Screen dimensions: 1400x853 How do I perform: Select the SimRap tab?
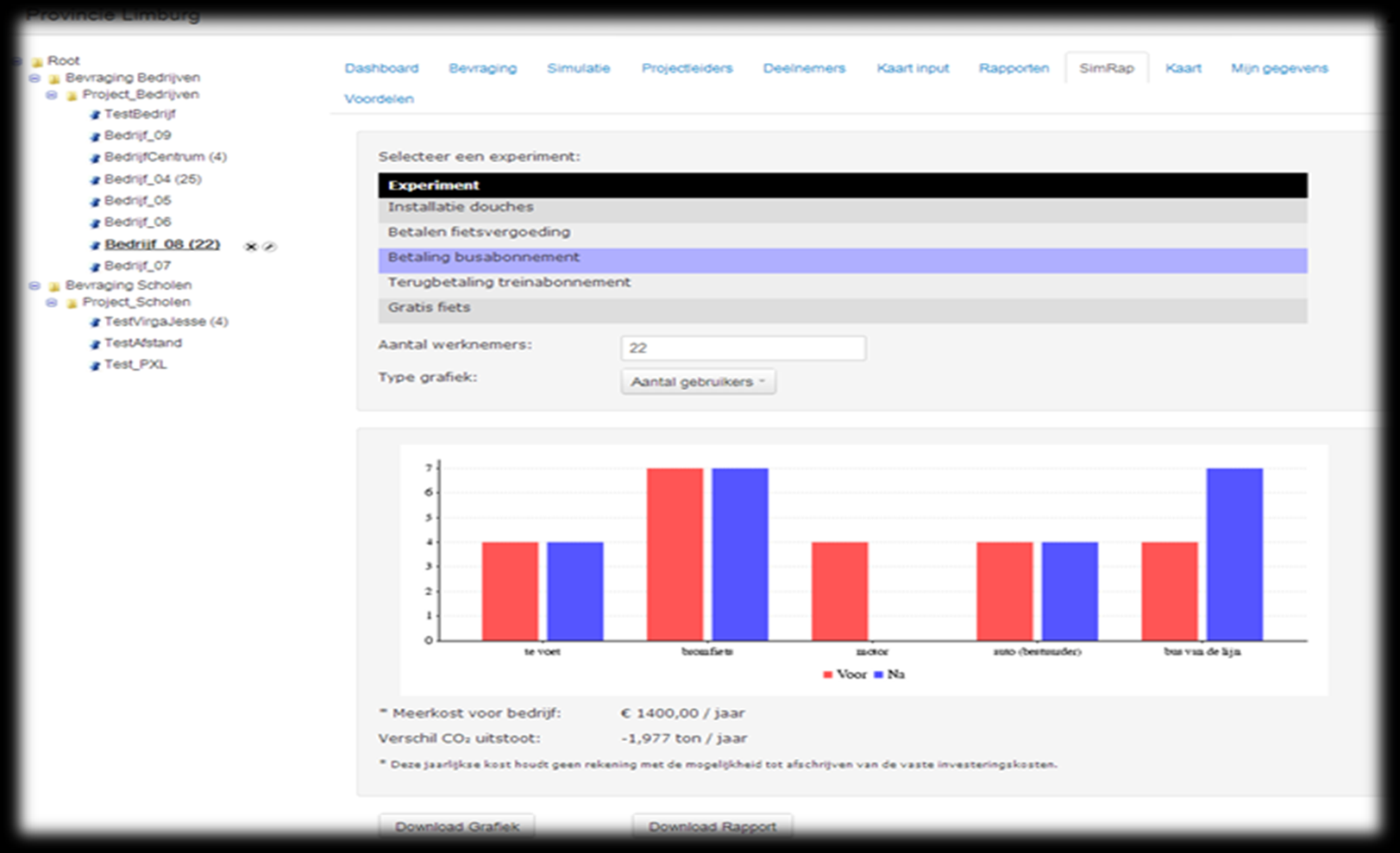coord(1107,68)
